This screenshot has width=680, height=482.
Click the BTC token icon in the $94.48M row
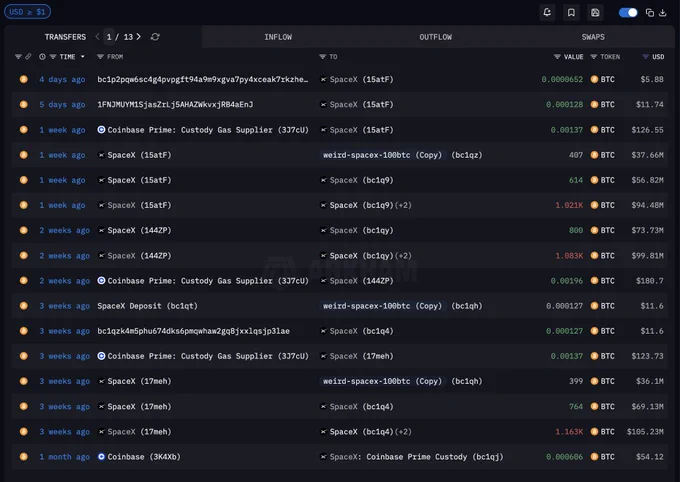(x=595, y=205)
